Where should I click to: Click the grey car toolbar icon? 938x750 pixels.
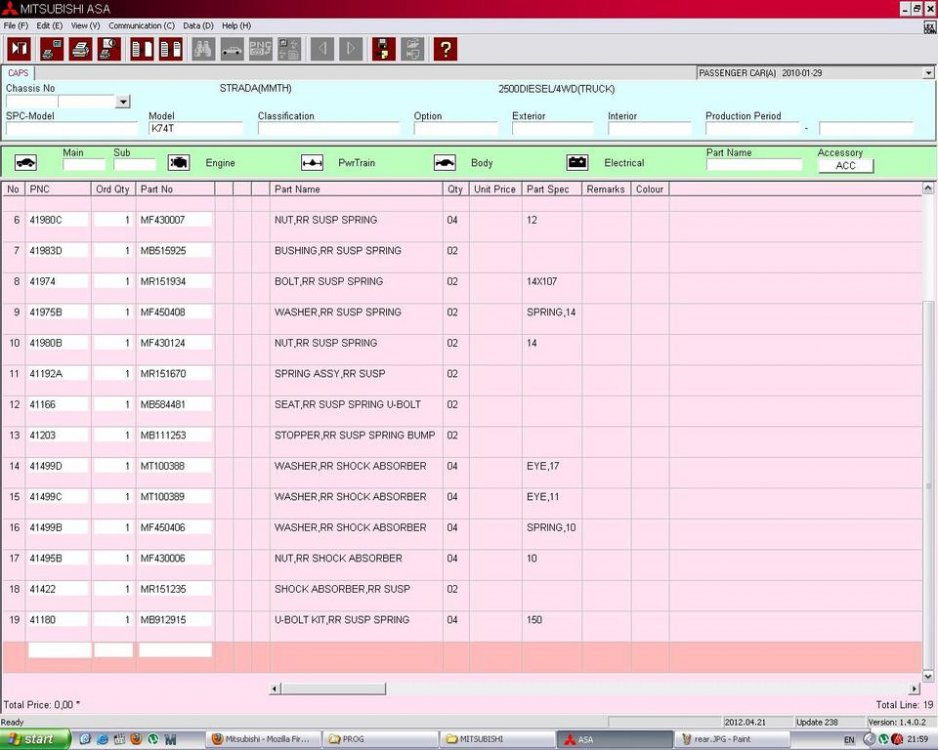click(232, 48)
